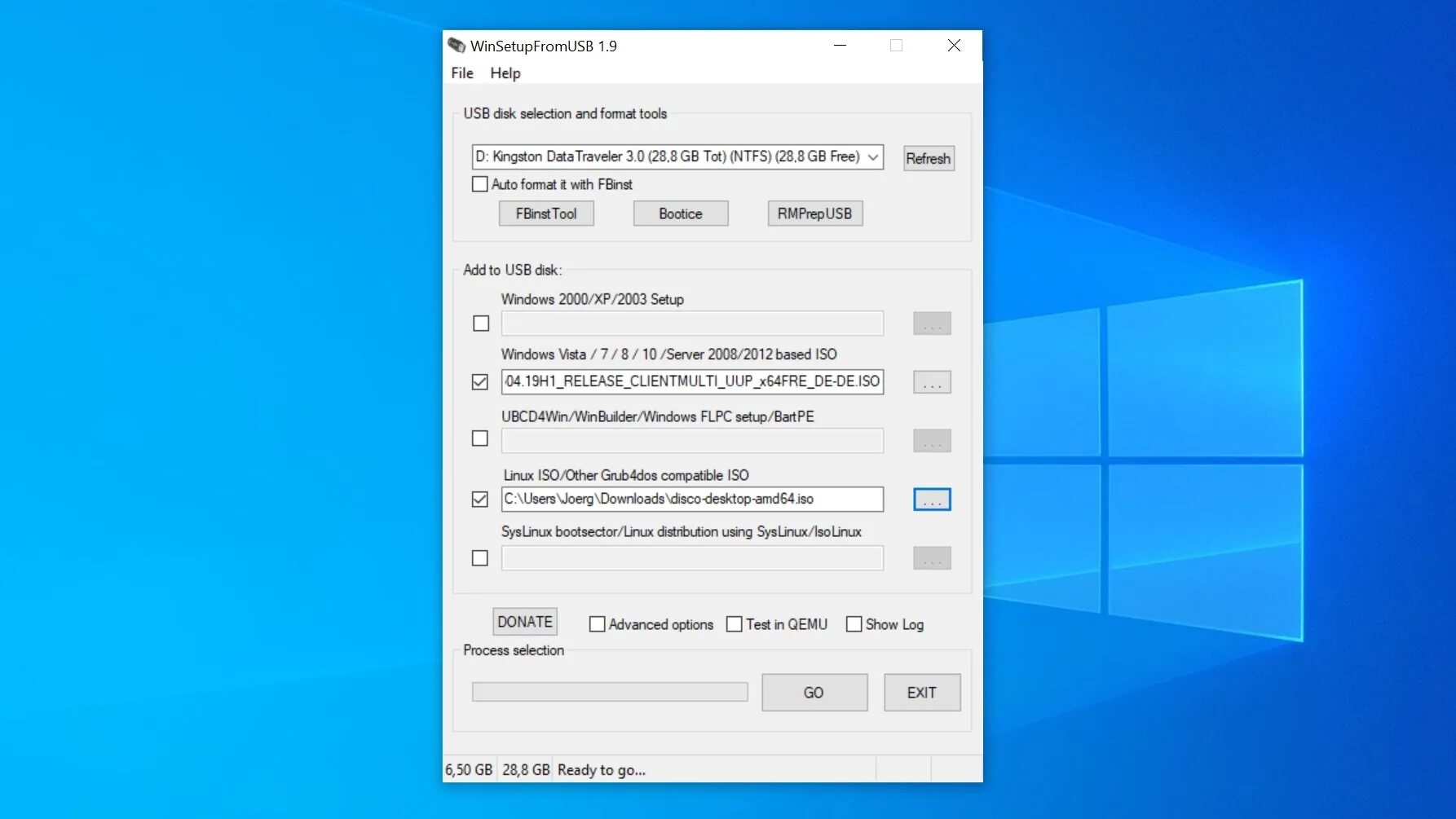Enable Show Log
Viewport: 1456px width, 819px height.
pyautogui.click(x=854, y=624)
